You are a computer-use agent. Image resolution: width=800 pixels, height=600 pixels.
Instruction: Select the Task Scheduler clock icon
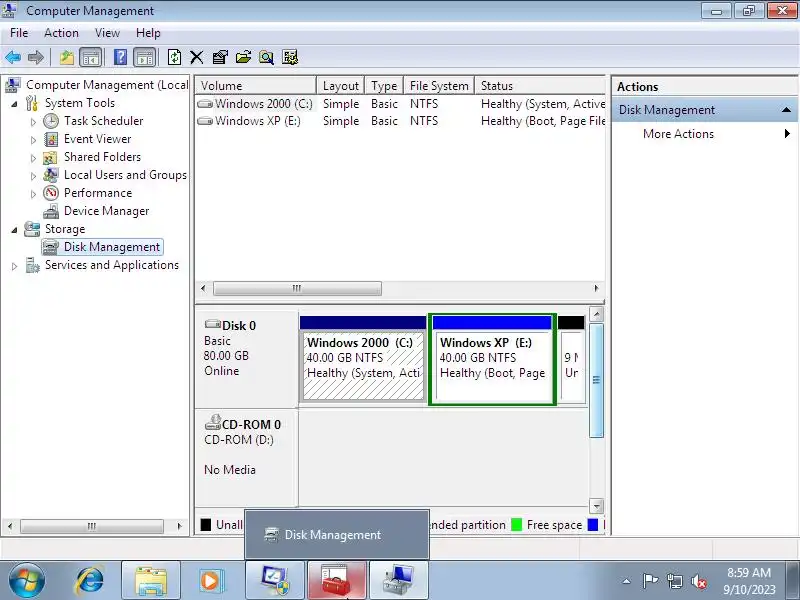51,121
